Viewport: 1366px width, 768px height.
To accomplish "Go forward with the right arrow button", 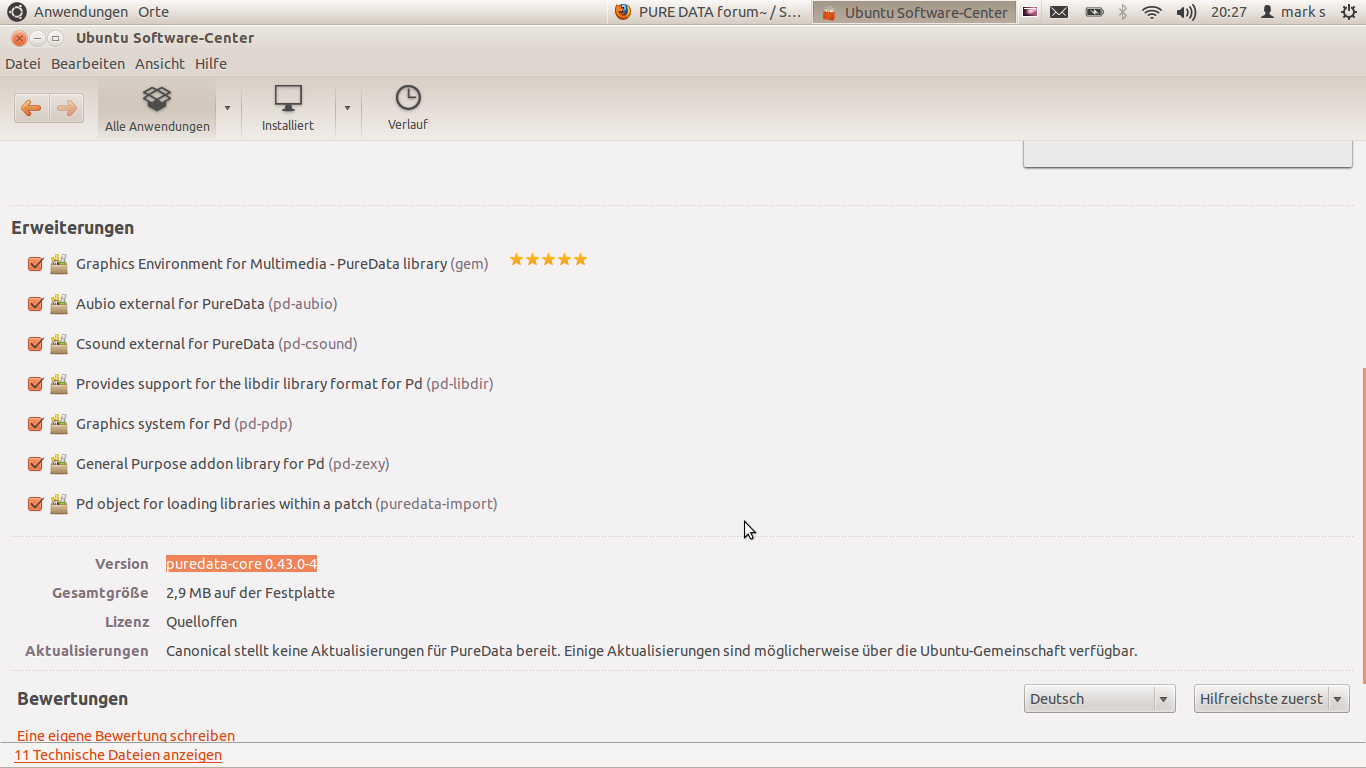I will click(66, 108).
